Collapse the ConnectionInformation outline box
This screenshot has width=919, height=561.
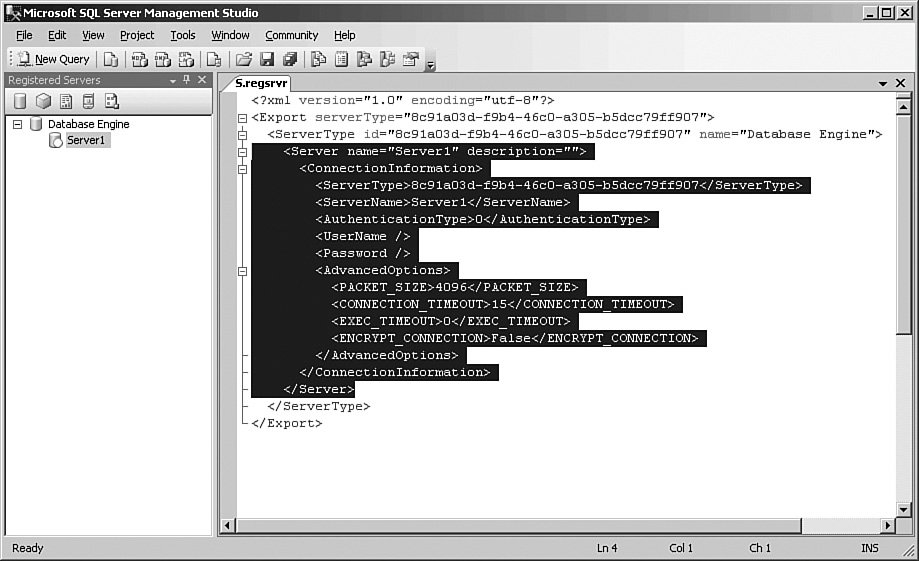click(x=242, y=169)
